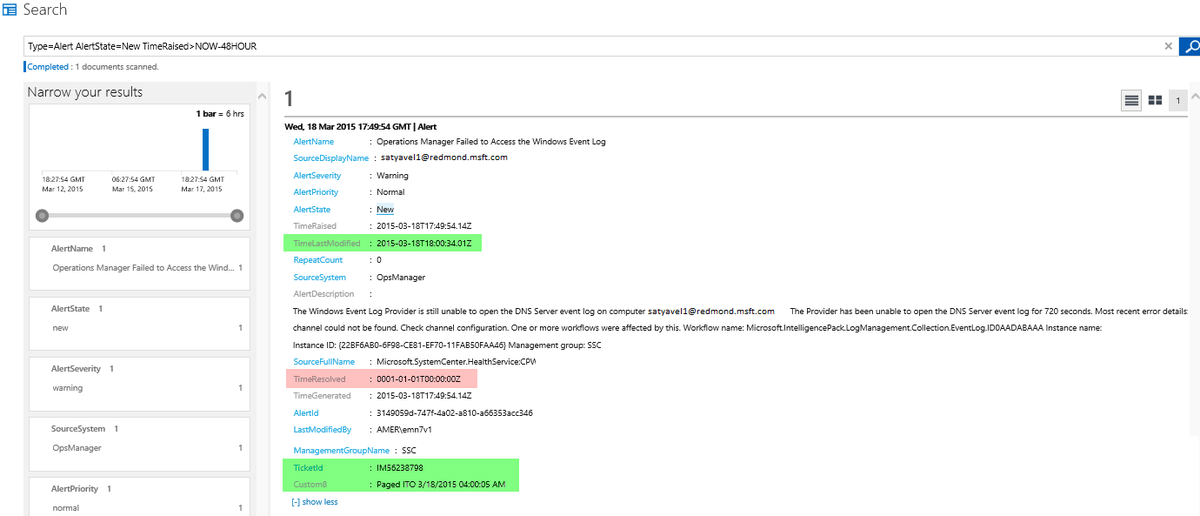Open page number 1 in results pager
1200x516 pixels.
point(1177,100)
